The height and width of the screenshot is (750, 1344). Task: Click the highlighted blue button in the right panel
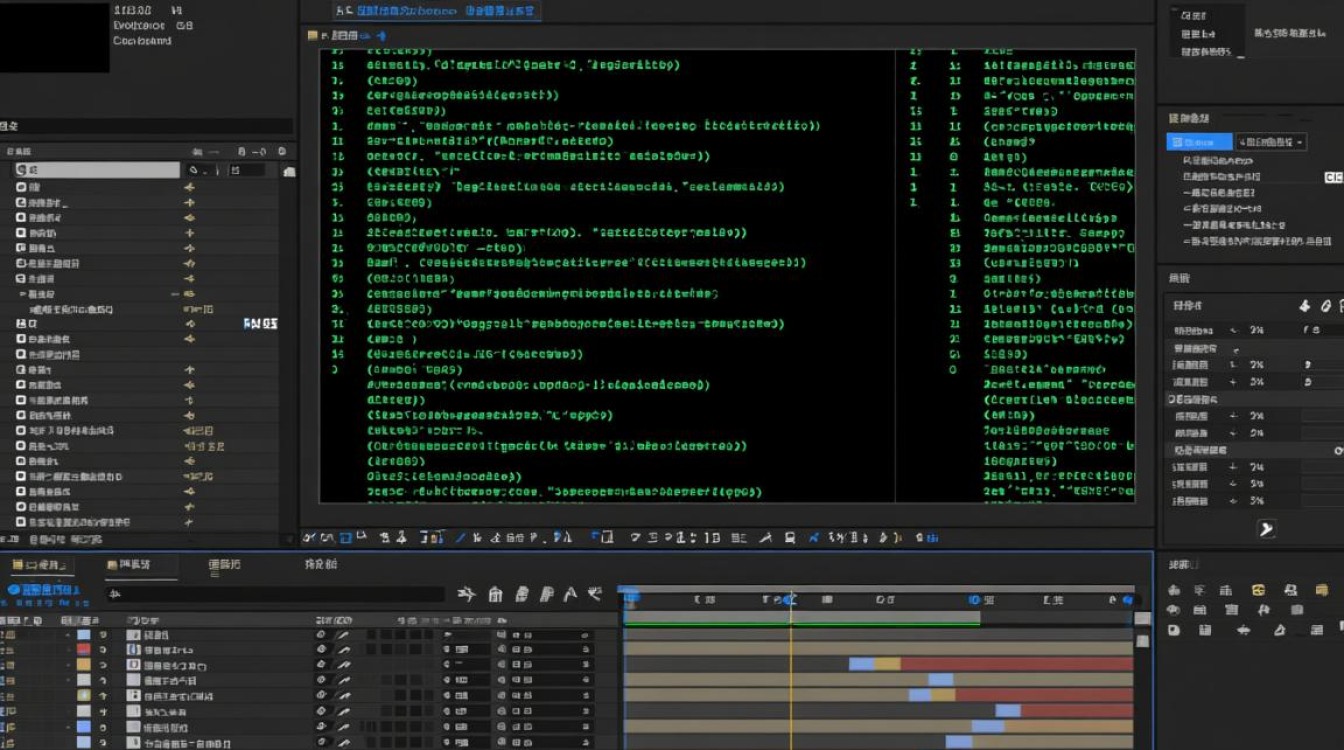coord(1199,142)
